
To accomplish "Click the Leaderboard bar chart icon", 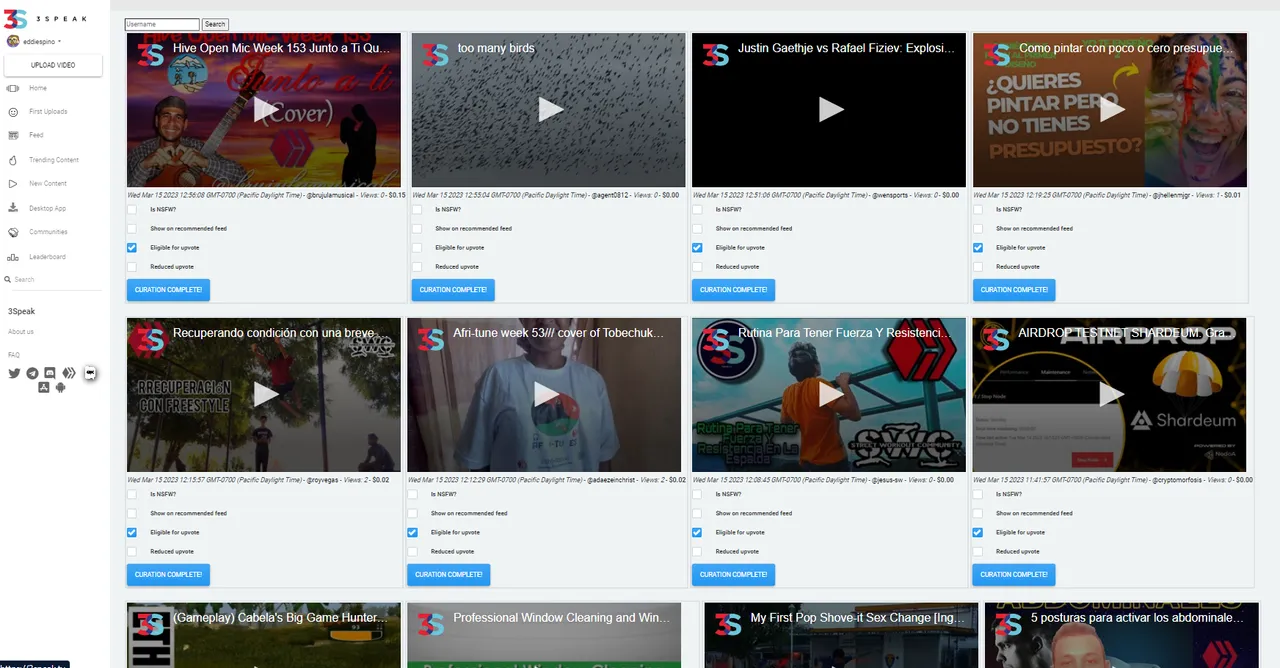I will click(13, 257).
